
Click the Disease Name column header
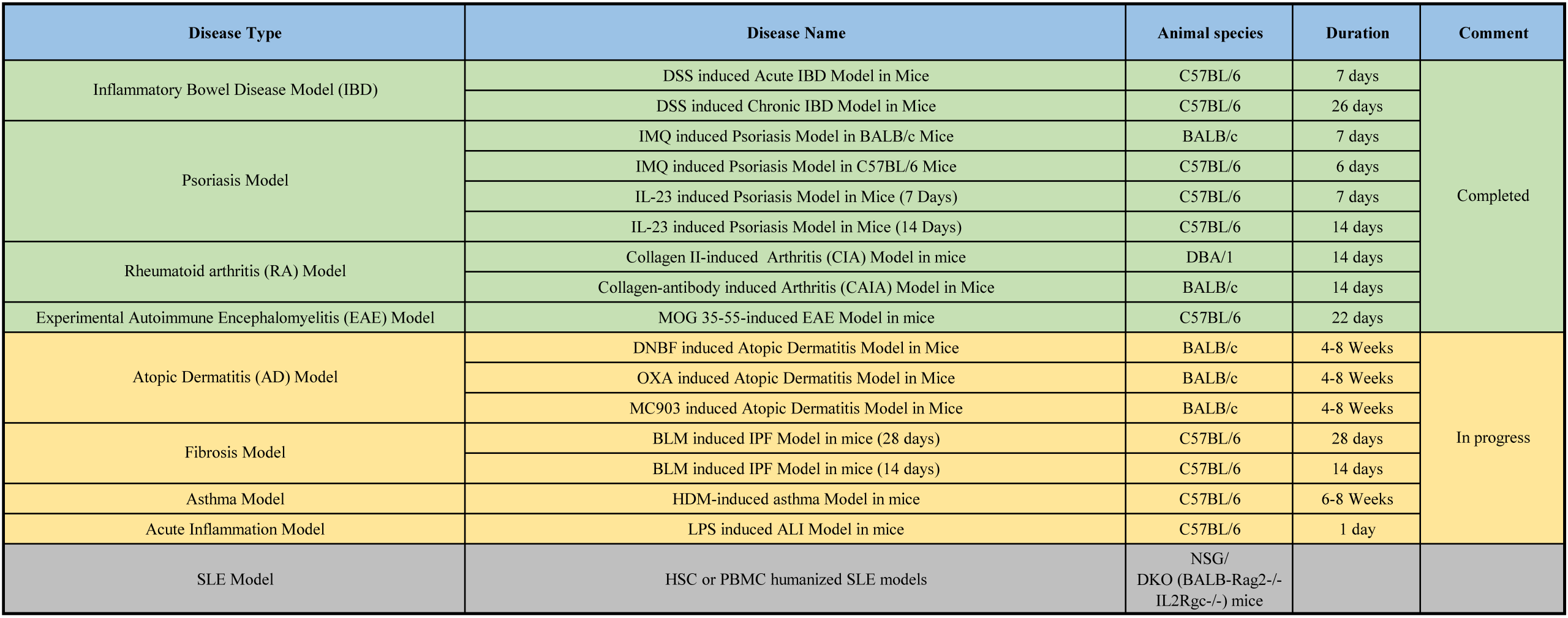(795, 33)
